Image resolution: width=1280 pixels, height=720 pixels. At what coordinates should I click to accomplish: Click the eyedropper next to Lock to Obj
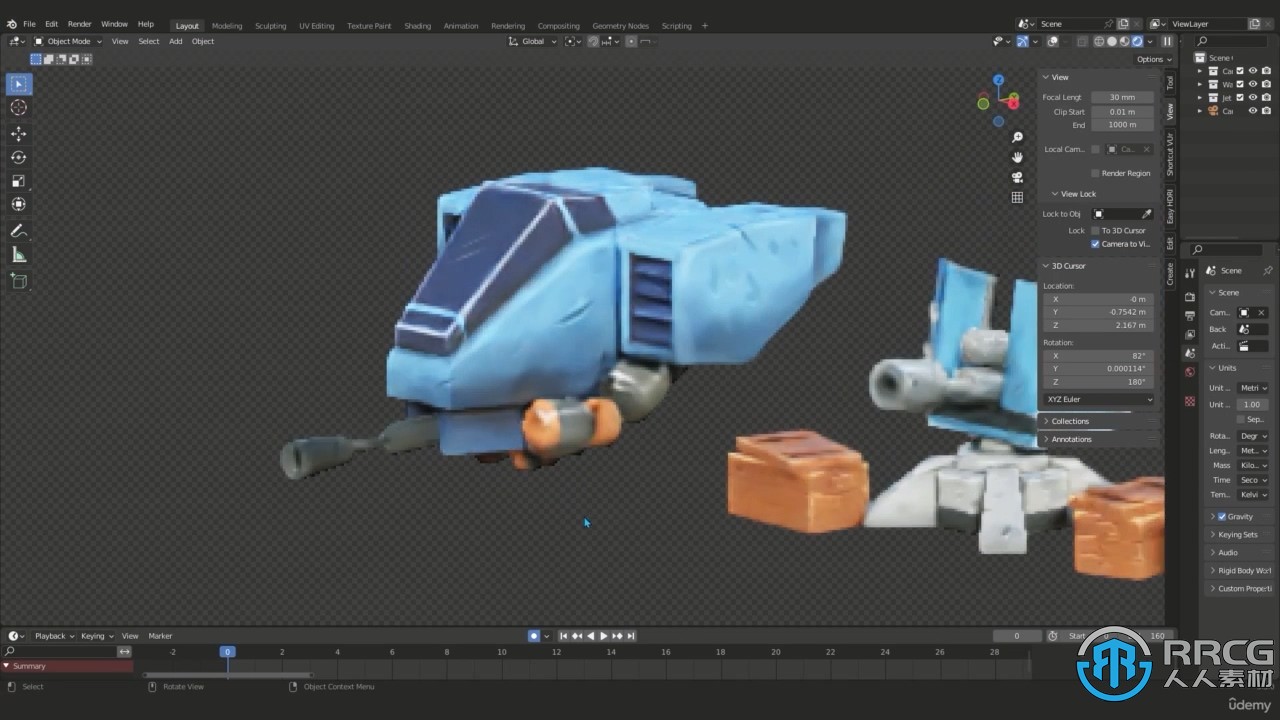tap(1147, 214)
